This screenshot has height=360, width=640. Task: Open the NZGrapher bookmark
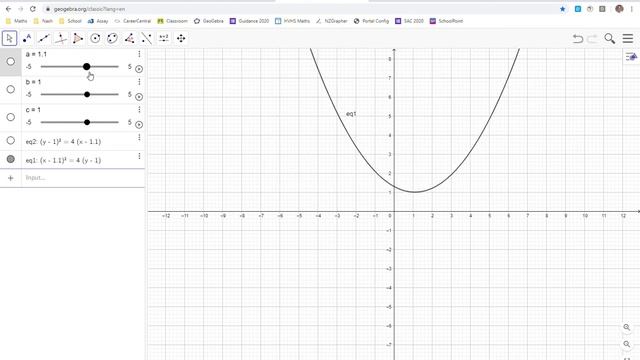point(331,21)
